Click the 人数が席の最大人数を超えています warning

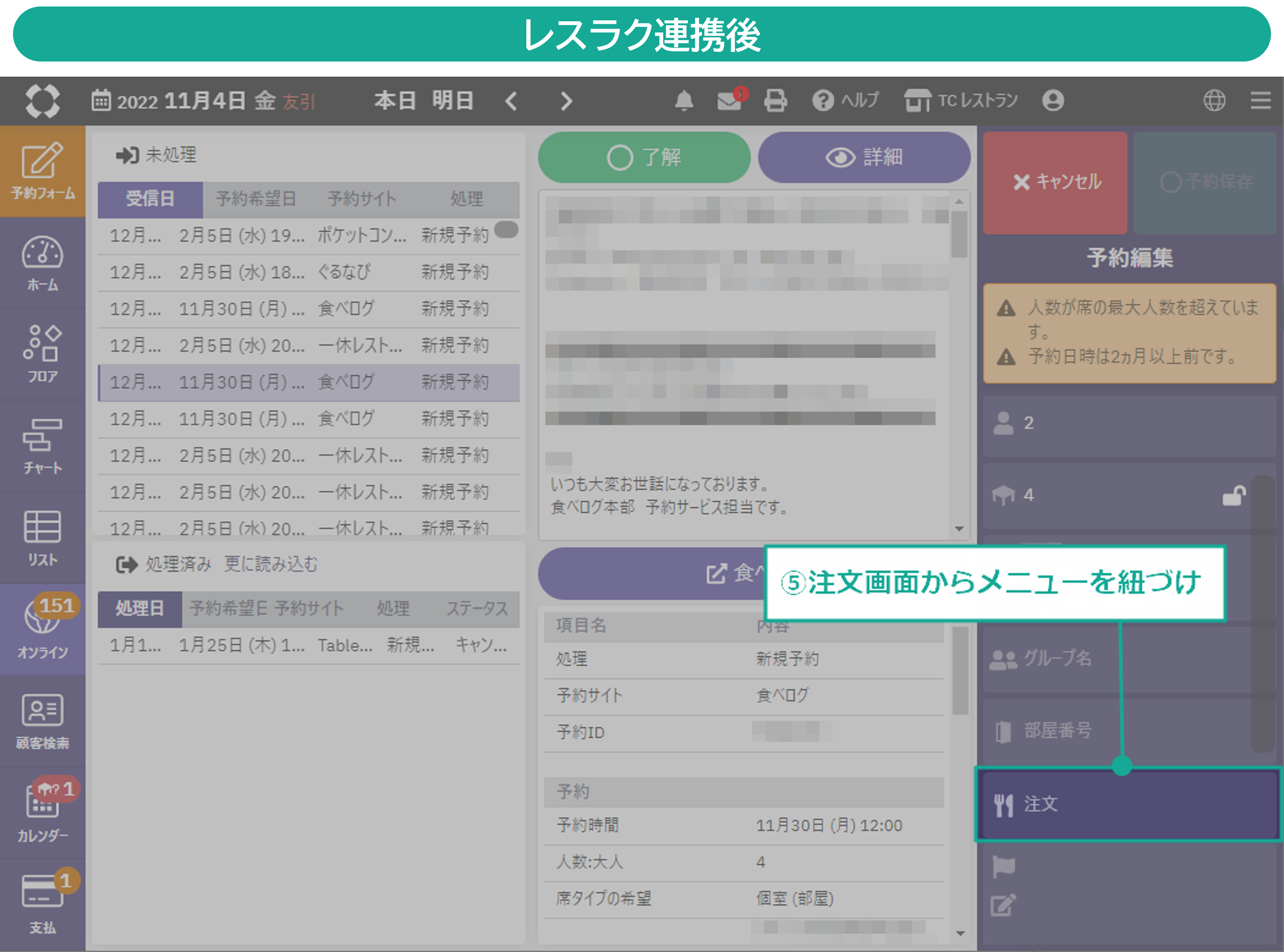[x=1128, y=319]
